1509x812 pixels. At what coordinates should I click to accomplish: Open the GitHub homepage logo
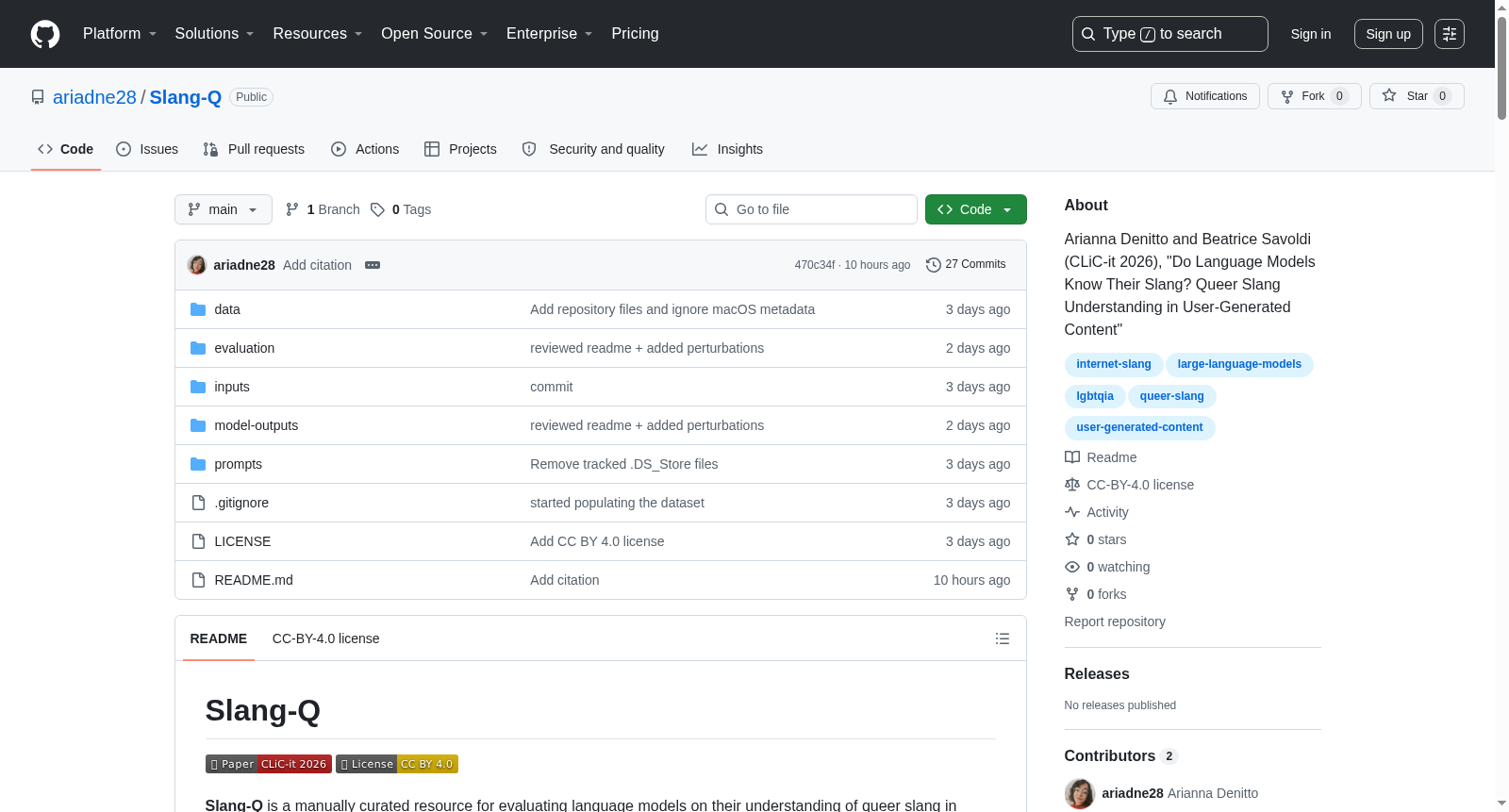[45, 34]
